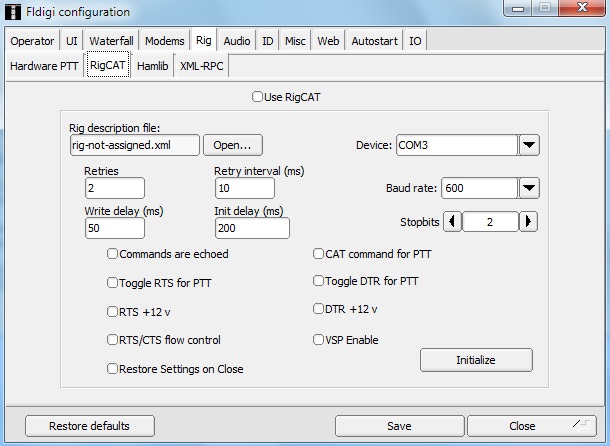Select the XML-RPC tab
Screen dimensions: 610x446
point(202,66)
